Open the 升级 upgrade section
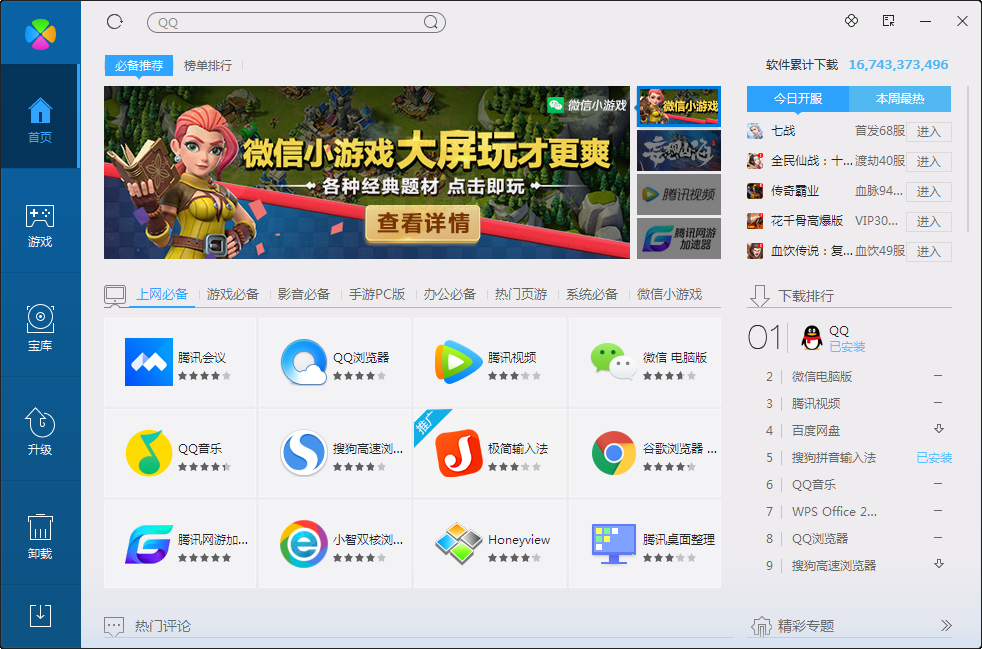Screen dimensions: 982x649 coord(40,428)
